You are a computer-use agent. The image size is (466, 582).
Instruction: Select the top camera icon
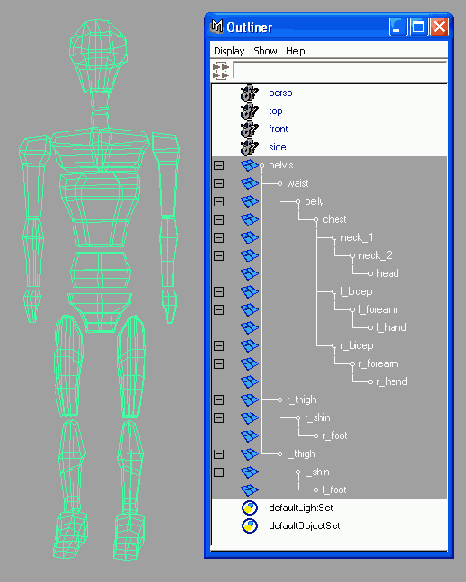coord(249,111)
